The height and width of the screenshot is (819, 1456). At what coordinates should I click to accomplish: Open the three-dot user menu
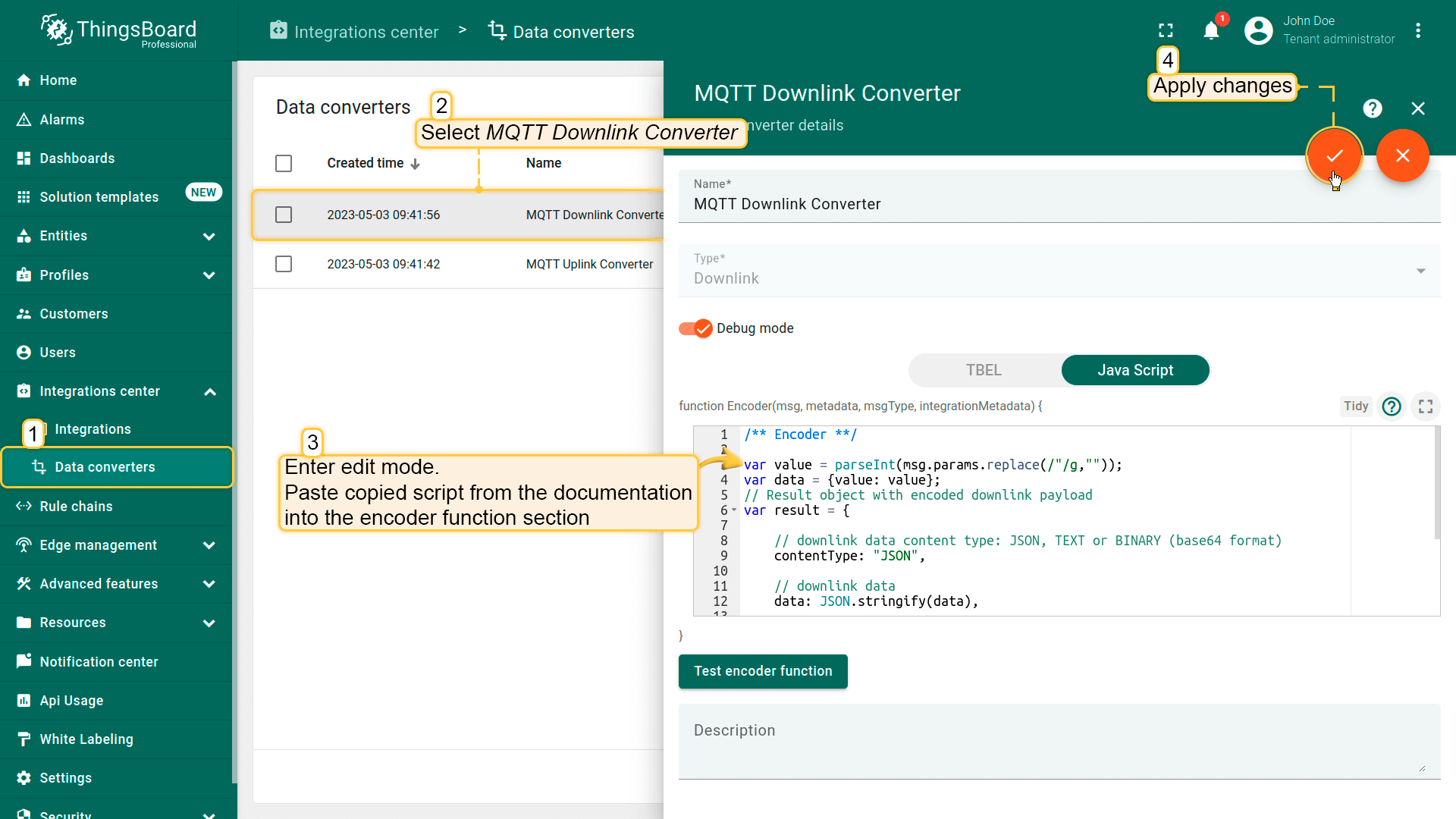[x=1418, y=30]
